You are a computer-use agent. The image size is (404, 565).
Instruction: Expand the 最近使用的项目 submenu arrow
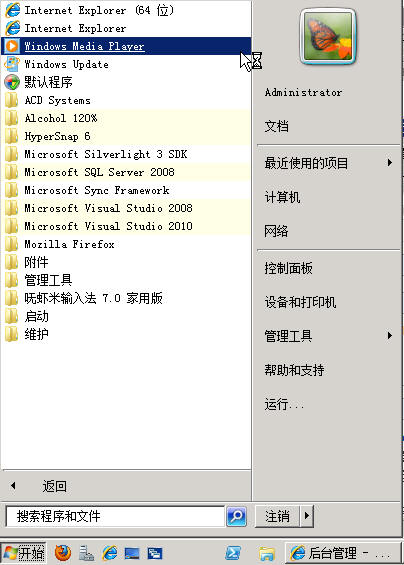(390, 163)
